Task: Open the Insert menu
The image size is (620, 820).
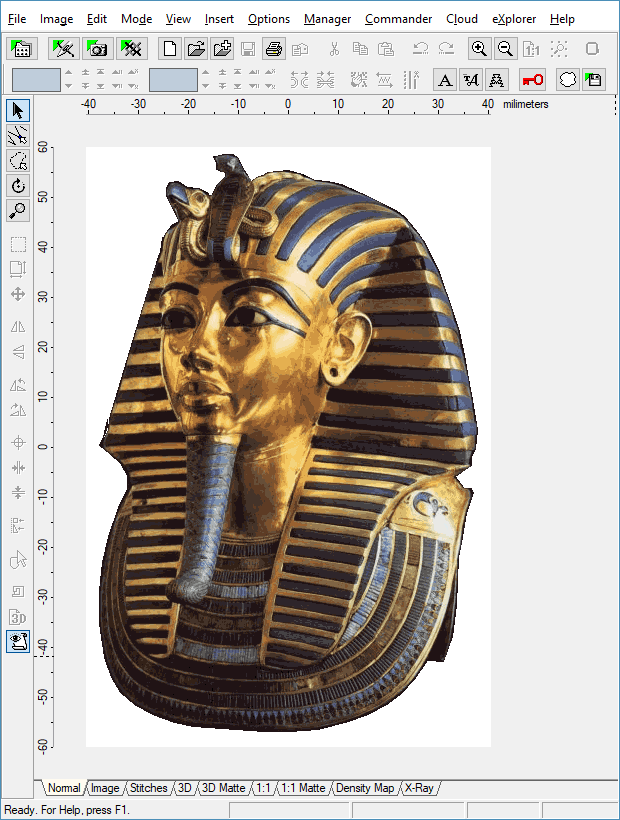Action: (x=219, y=19)
